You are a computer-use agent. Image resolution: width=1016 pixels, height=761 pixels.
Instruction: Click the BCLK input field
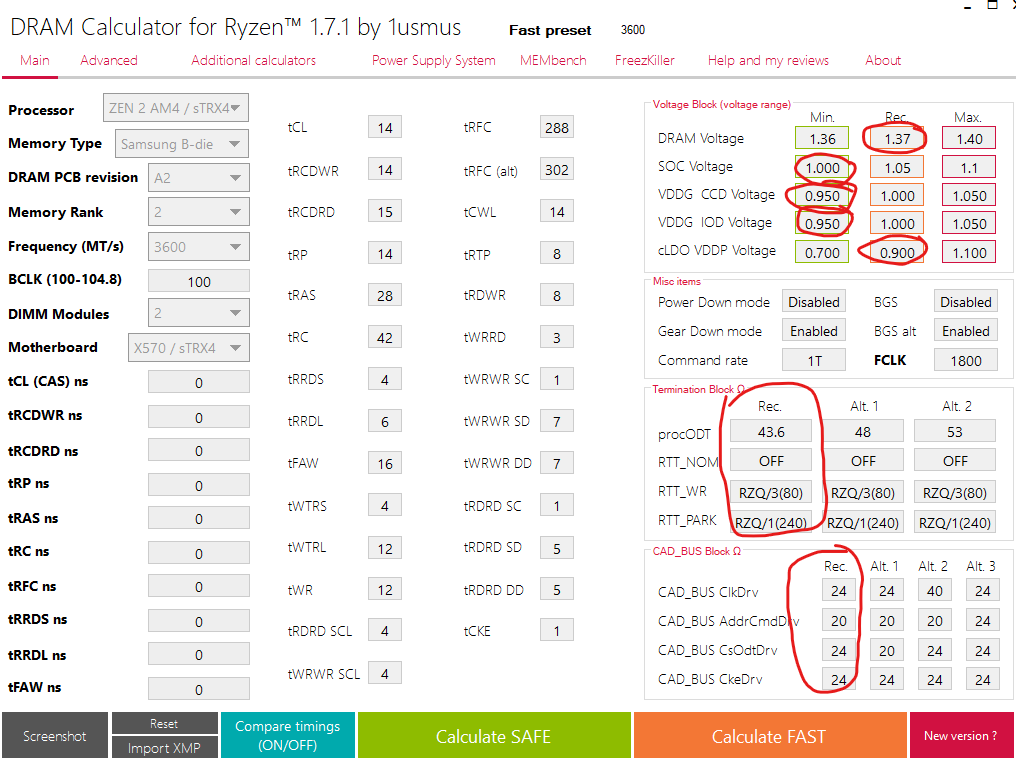click(198, 281)
